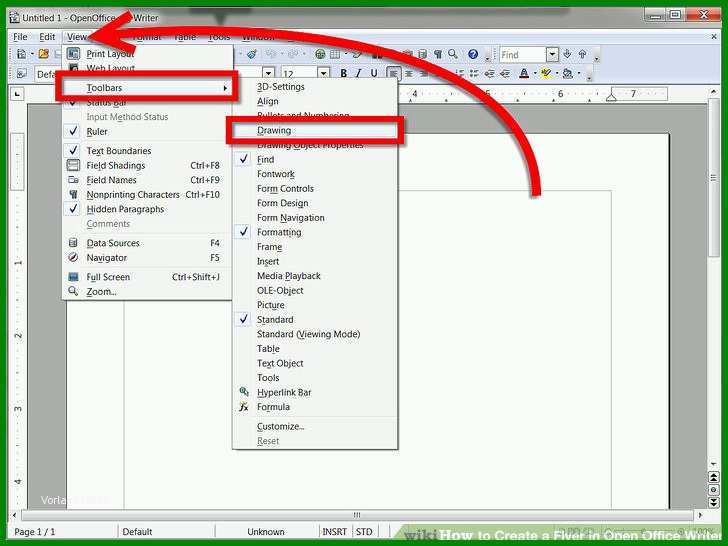
Task: Choose Full Screen in View menu
Action: tap(146, 277)
